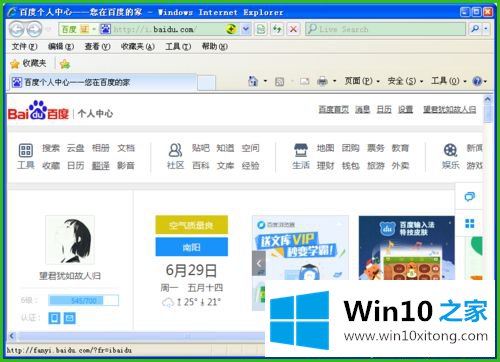500x362 pixels.
Task: Open the 文件(F) menu
Action: pyautogui.click(x=24, y=46)
